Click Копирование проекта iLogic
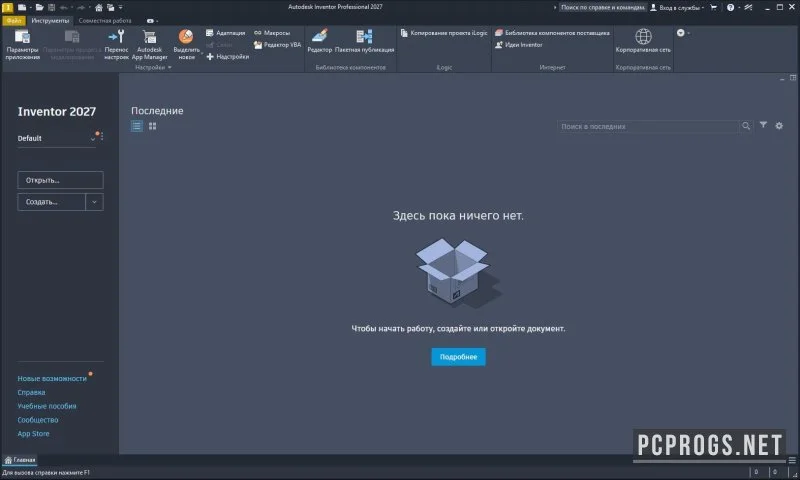The width and height of the screenshot is (800, 480). 444,33
